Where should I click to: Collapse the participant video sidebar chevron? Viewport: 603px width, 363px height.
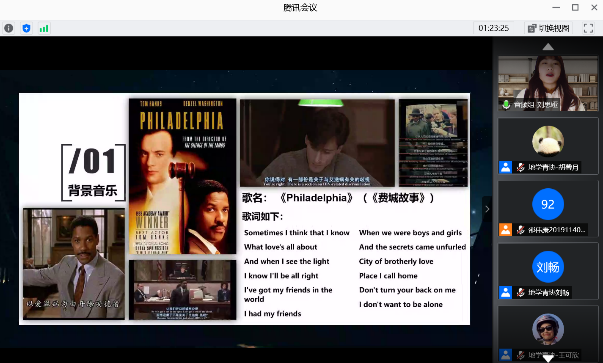point(487,209)
